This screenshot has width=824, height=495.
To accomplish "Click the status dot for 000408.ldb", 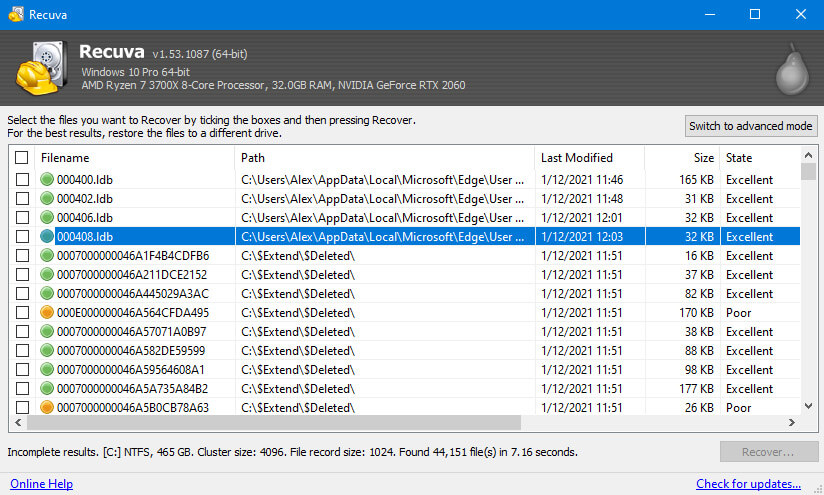I will [x=47, y=236].
